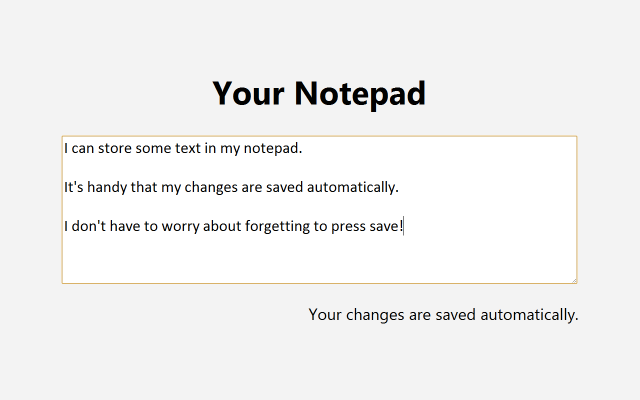640x400 pixels.
Task: Click the word "Your" in the page heading
Action: tap(249, 93)
